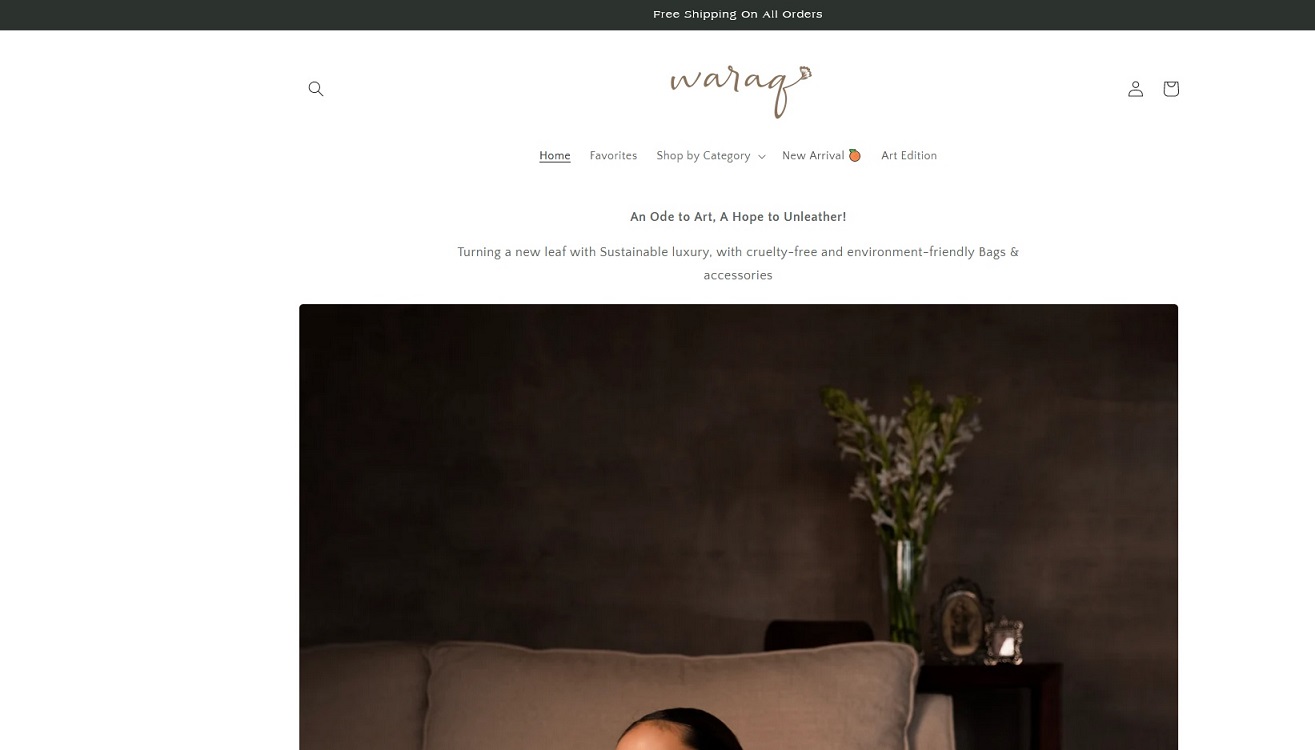
Task: Click the chevron next to Shop by Category
Action: coord(762,157)
